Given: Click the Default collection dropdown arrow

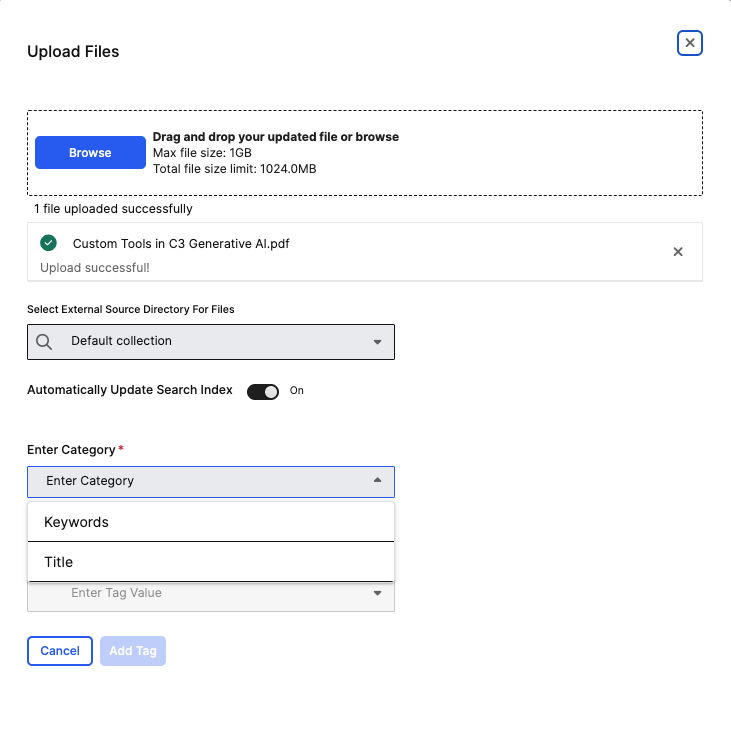Looking at the screenshot, I should click(x=377, y=342).
